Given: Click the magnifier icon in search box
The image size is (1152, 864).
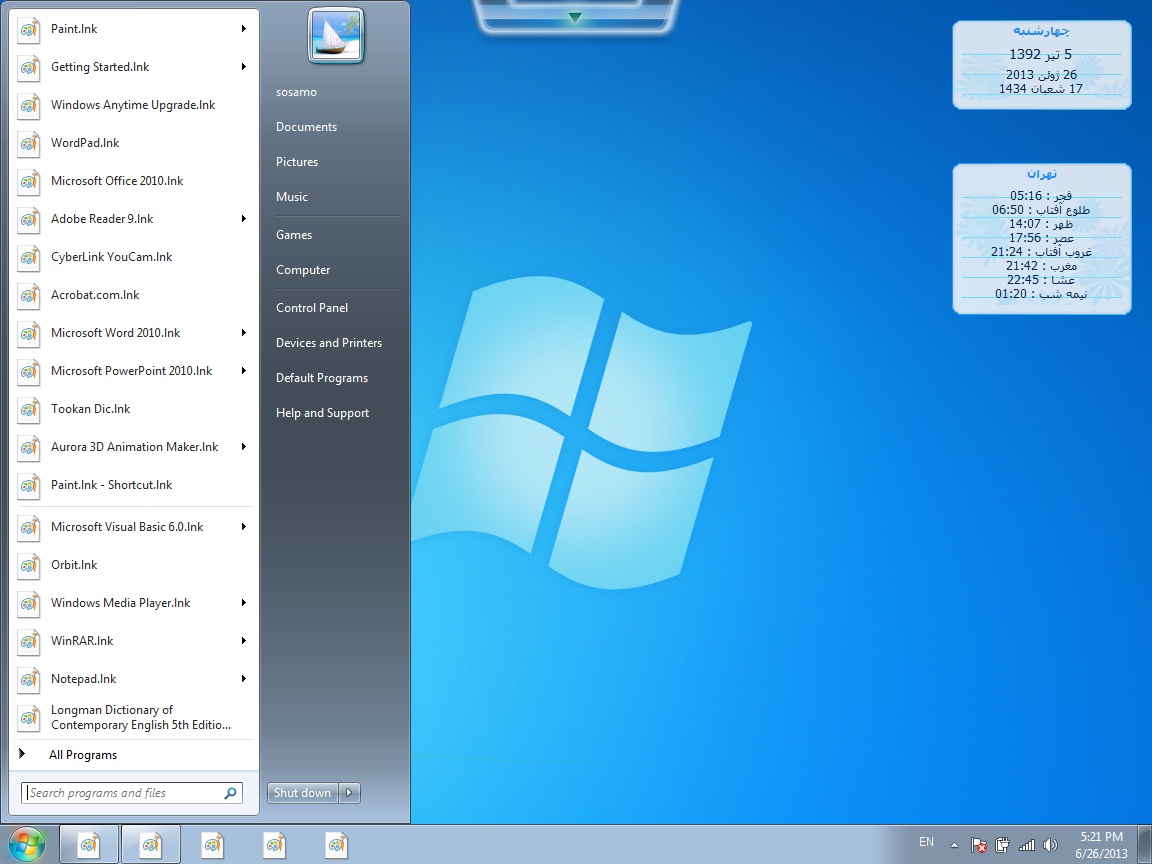Looking at the screenshot, I should (231, 793).
